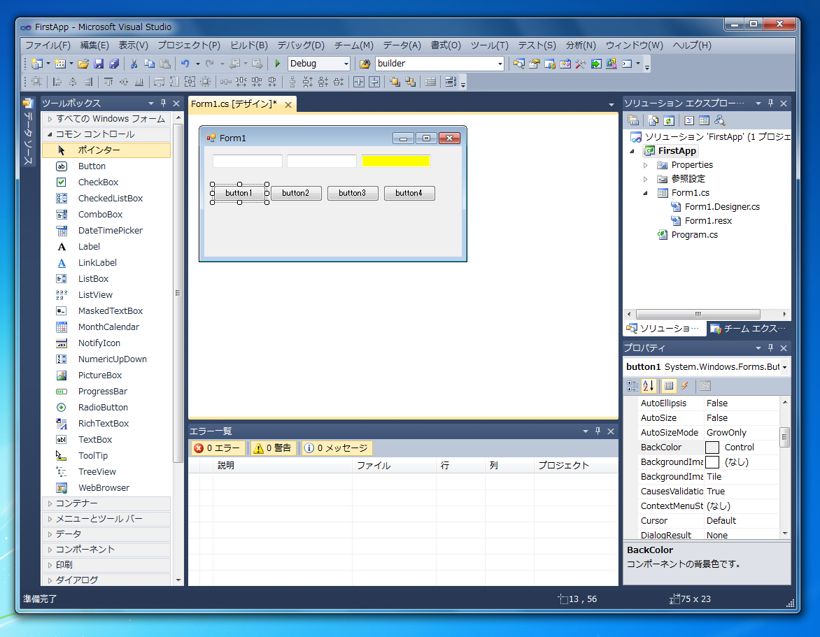
Task: Collapse the Form1.cs node in Solution Explorer
Action: 644,192
